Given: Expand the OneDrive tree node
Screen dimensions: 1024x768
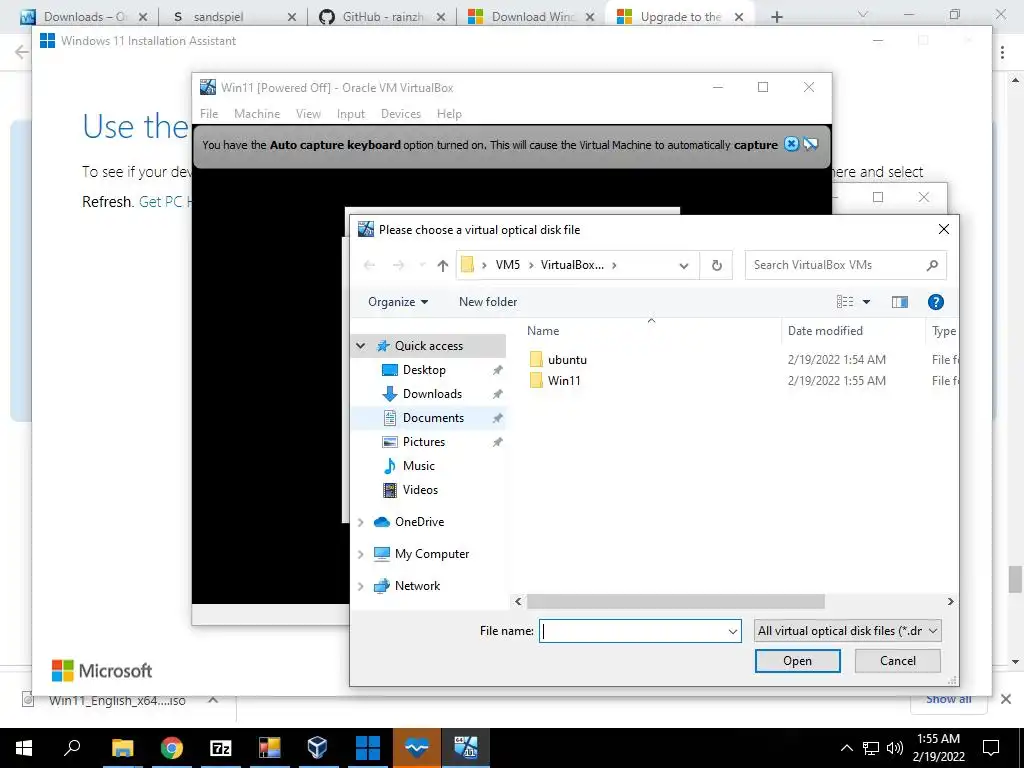Looking at the screenshot, I should (360, 522).
